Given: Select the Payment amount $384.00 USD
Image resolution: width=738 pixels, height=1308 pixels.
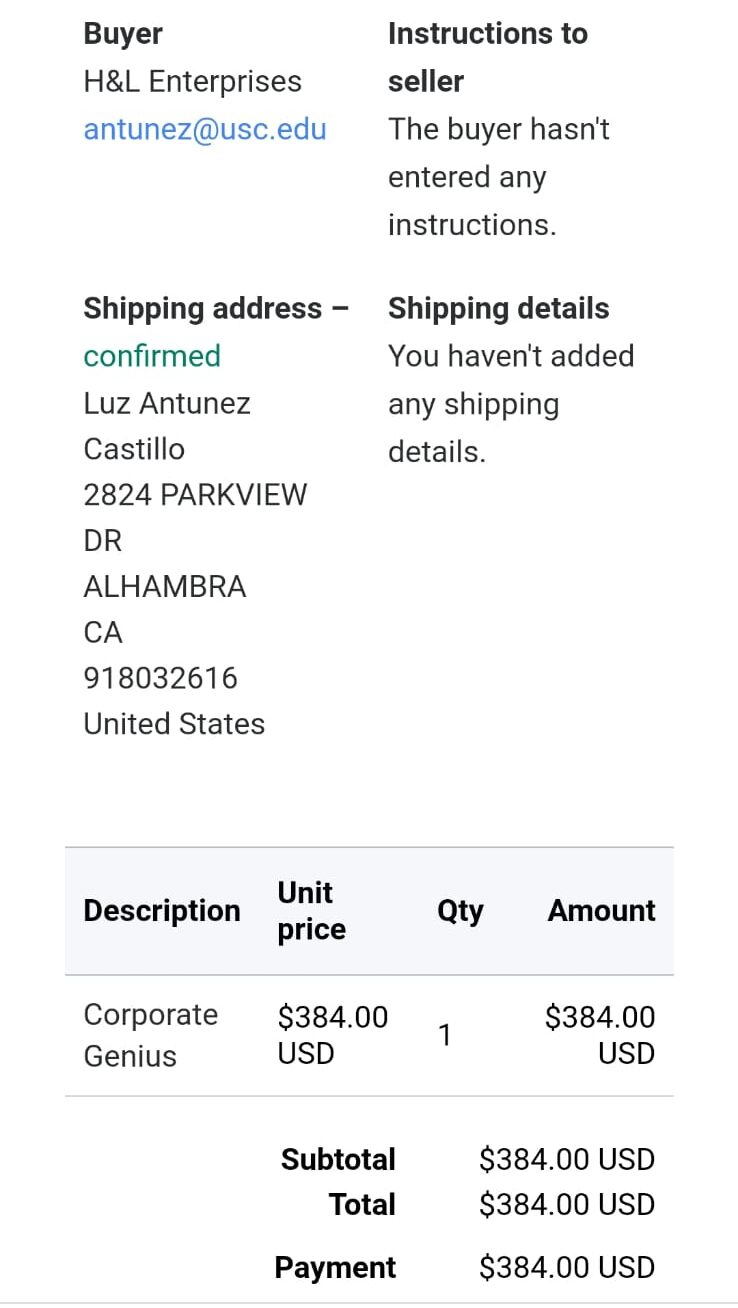Looking at the screenshot, I should click(x=566, y=1268).
